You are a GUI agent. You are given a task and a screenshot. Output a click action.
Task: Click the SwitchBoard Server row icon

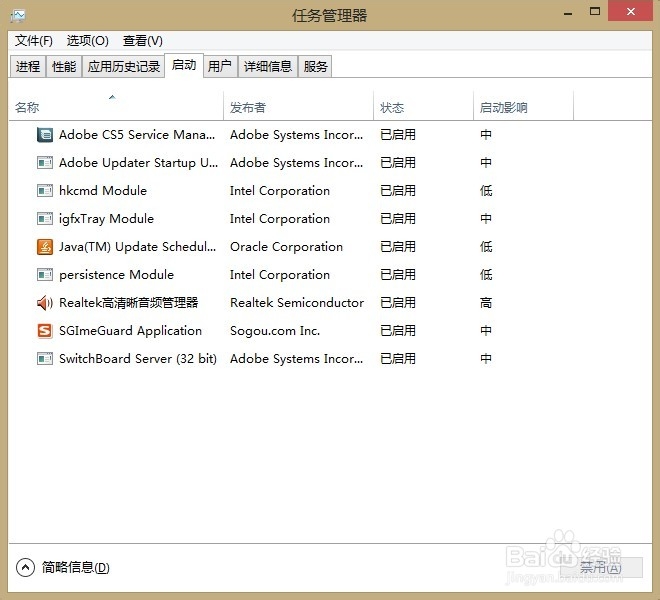(x=45, y=359)
